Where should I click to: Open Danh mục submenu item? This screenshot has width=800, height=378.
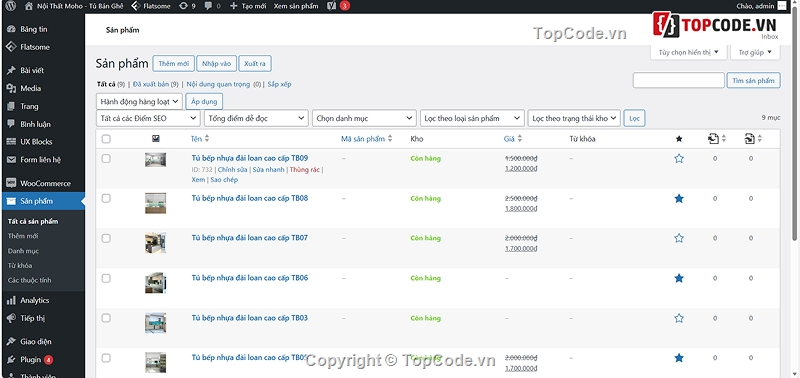(23, 251)
